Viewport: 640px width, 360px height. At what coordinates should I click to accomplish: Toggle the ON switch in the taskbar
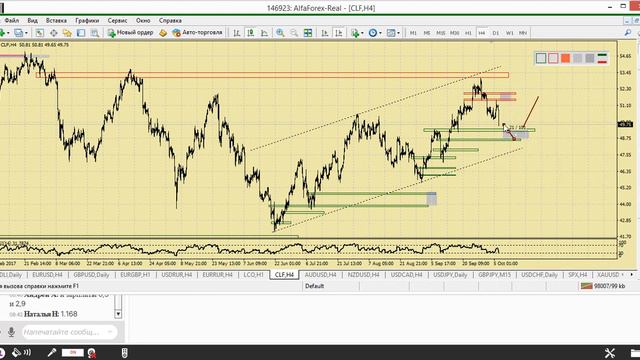coord(73,352)
